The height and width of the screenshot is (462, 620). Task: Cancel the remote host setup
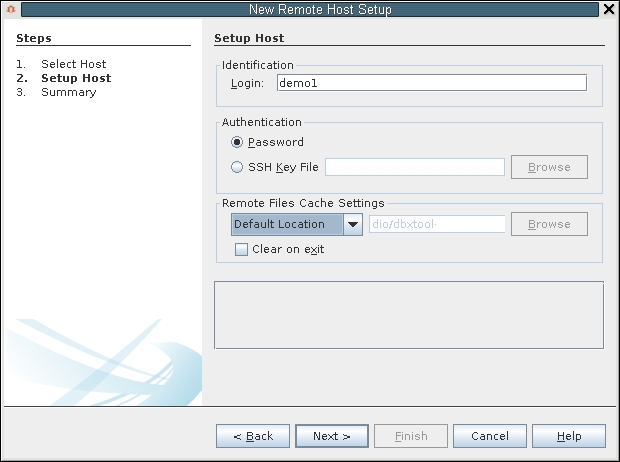pos(490,436)
